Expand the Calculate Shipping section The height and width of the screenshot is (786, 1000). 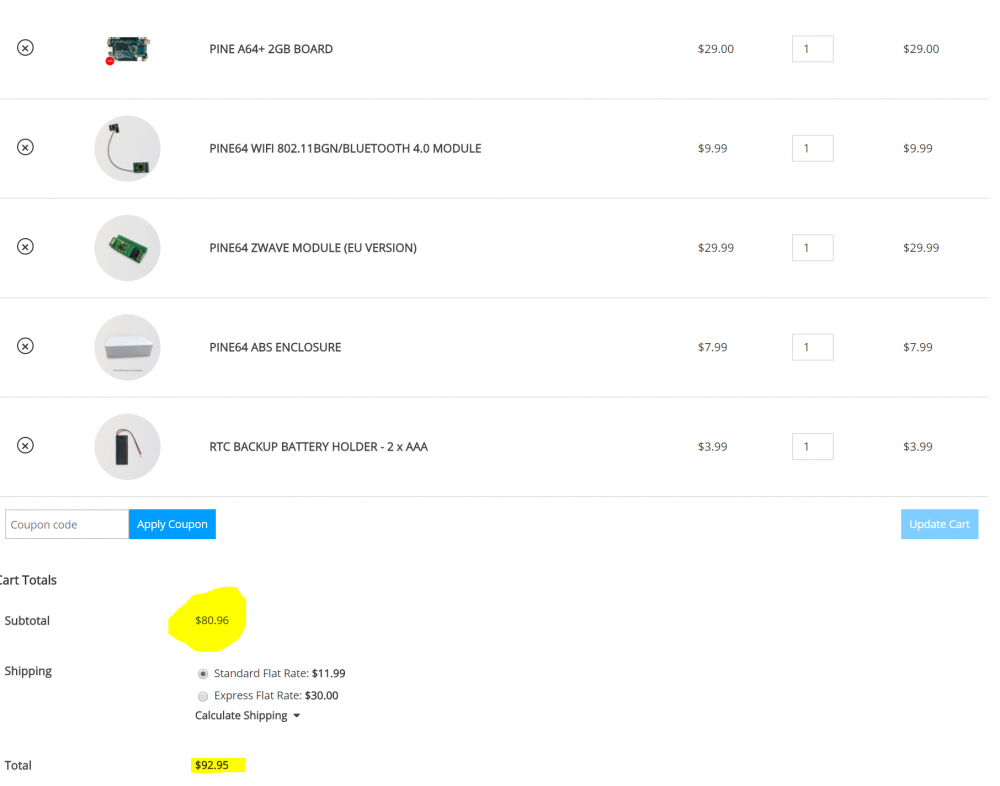coord(247,716)
